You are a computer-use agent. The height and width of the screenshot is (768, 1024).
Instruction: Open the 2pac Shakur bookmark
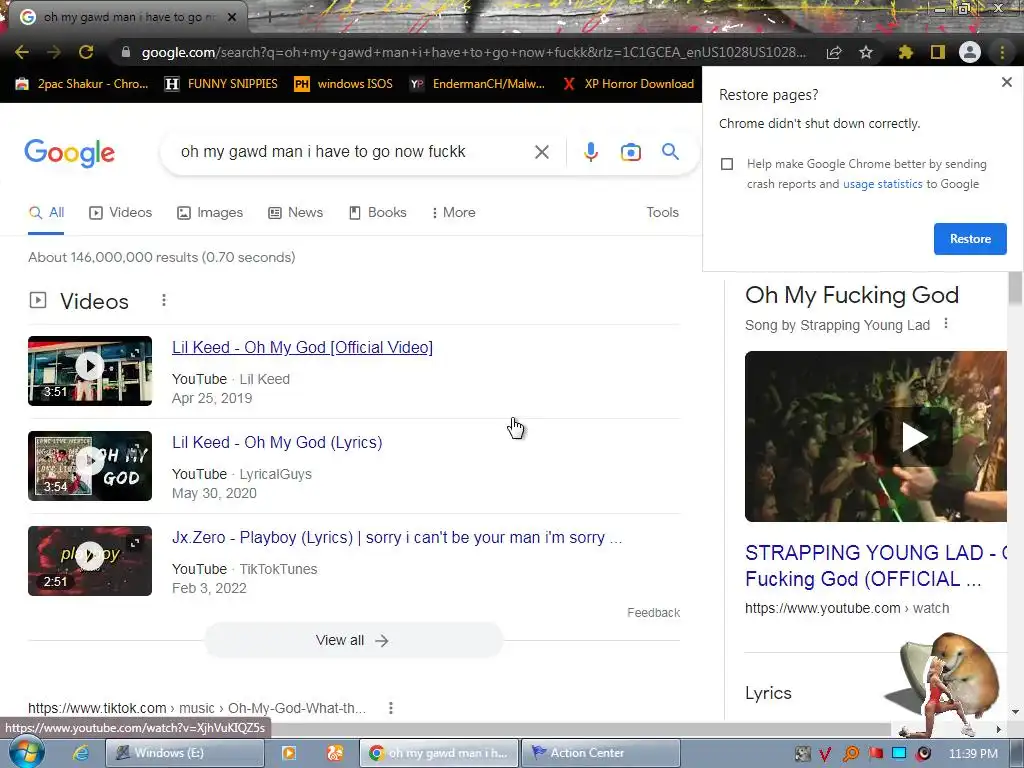pos(82,84)
